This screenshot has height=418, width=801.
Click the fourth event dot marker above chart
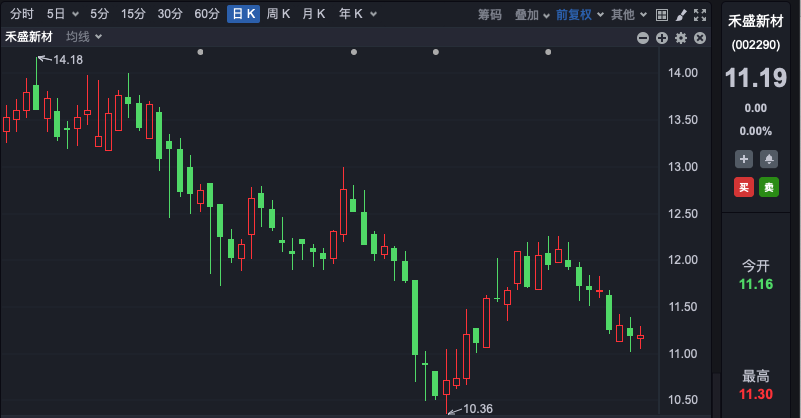click(x=548, y=52)
